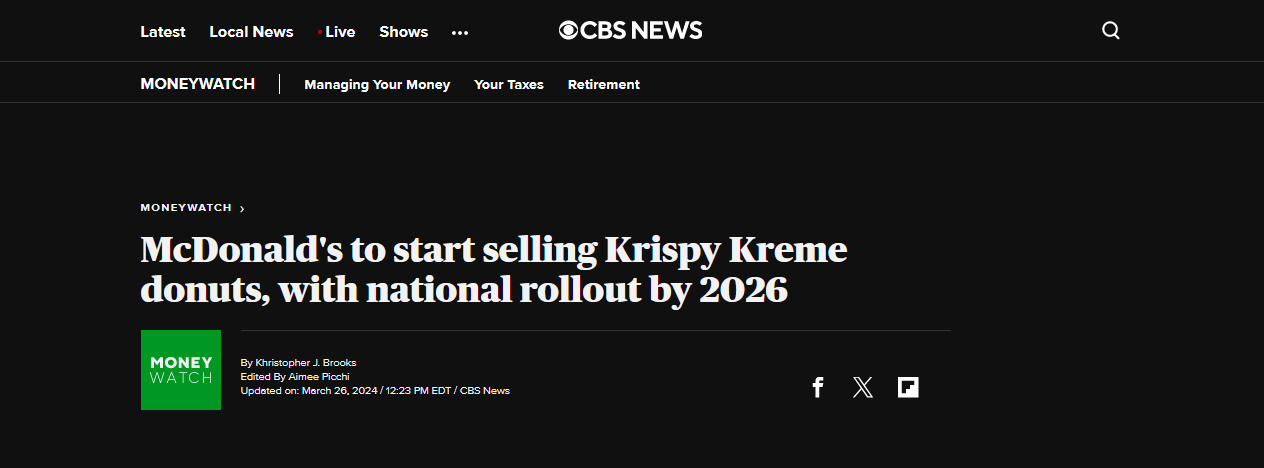1264x468 pixels.
Task: Open author Khristopher J. Brooks profile
Action: 306,362
